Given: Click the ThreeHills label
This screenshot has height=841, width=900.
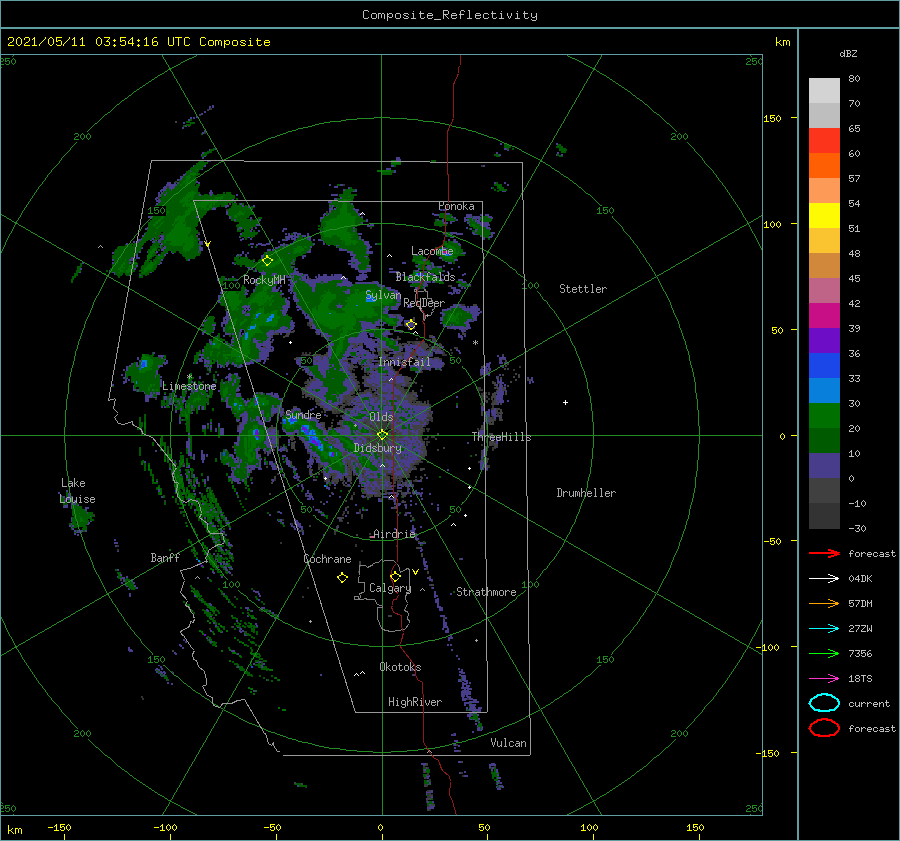Looking at the screenshot, I should tap(502, 437).
